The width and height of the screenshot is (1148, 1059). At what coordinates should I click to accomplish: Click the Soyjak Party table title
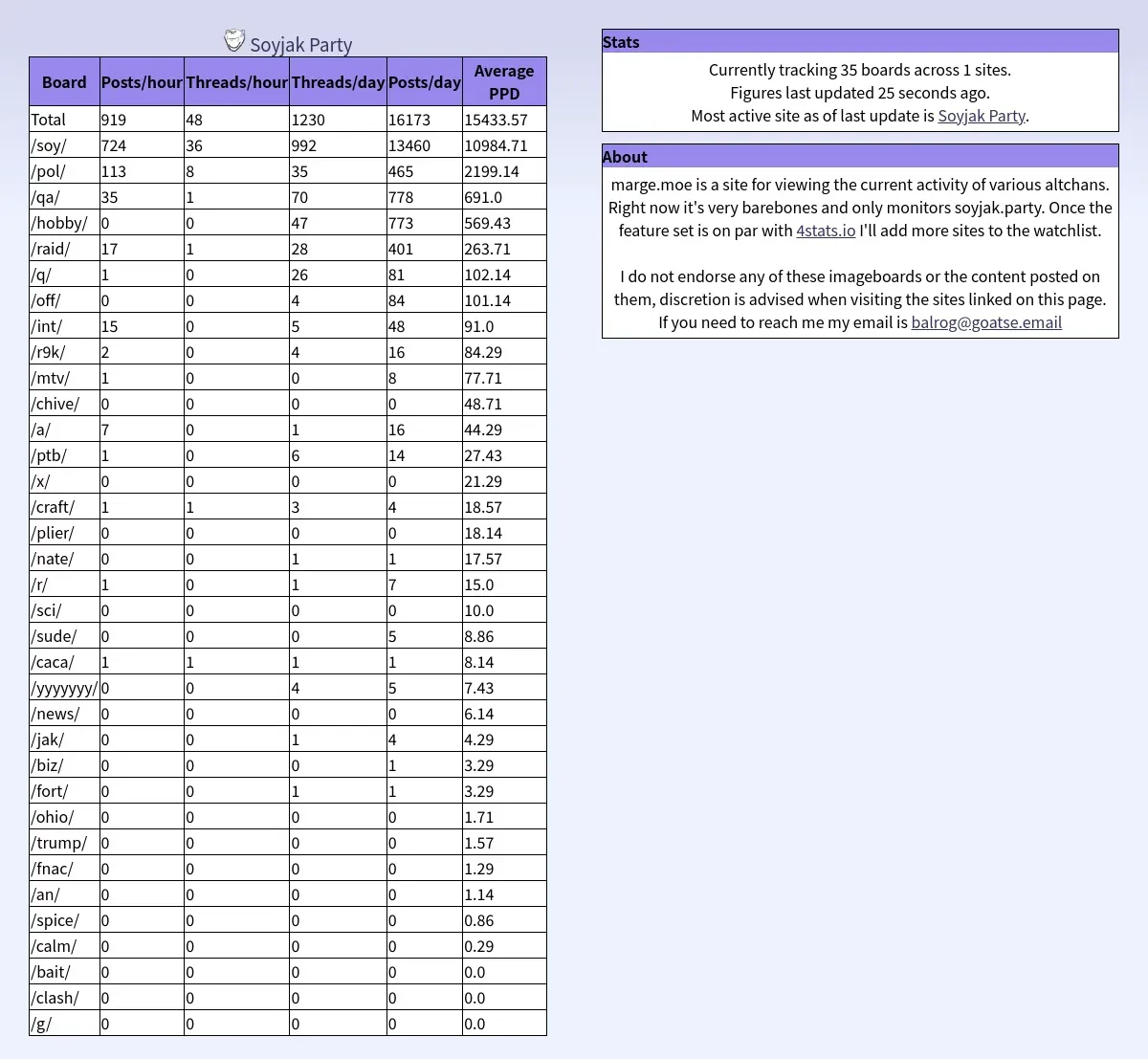(301, 44)
